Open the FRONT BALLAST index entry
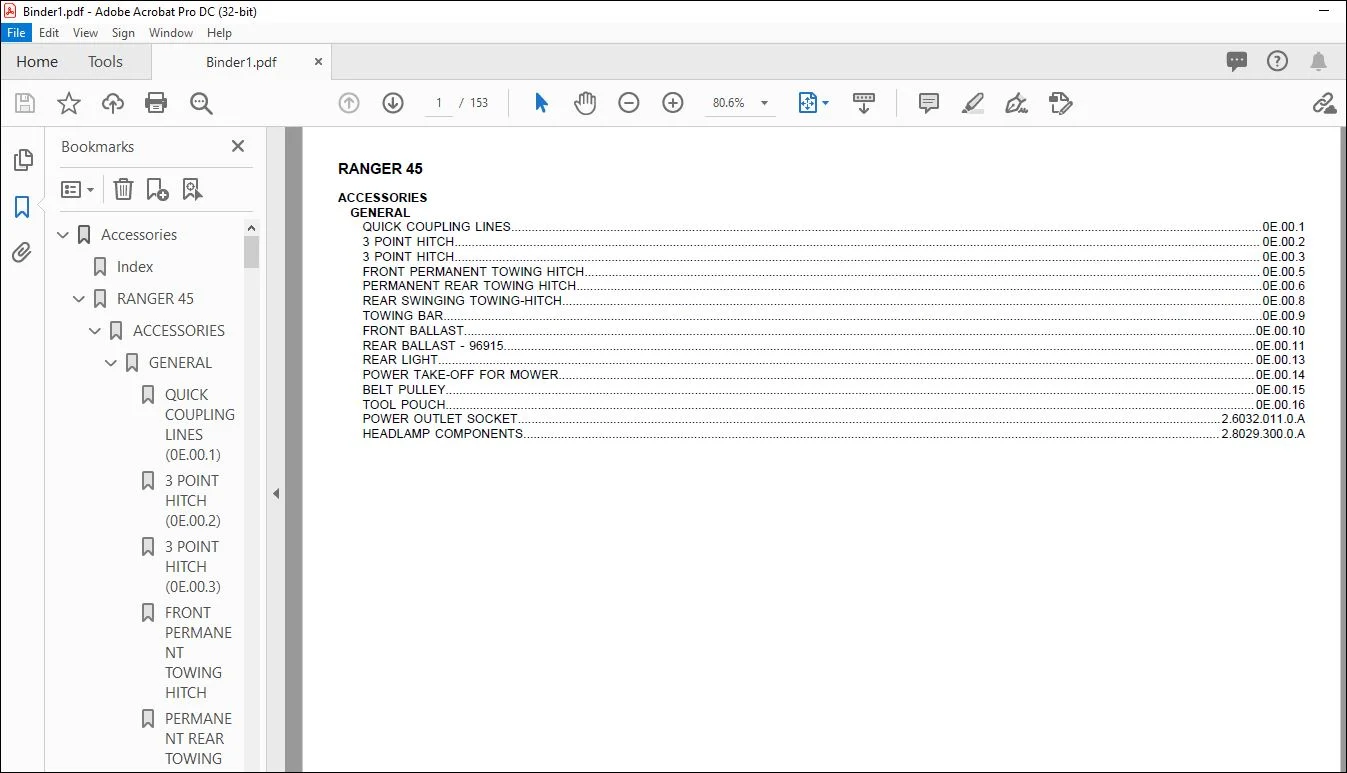The image size is (1347, 773). pyautogui.click(x=414, y=331)
